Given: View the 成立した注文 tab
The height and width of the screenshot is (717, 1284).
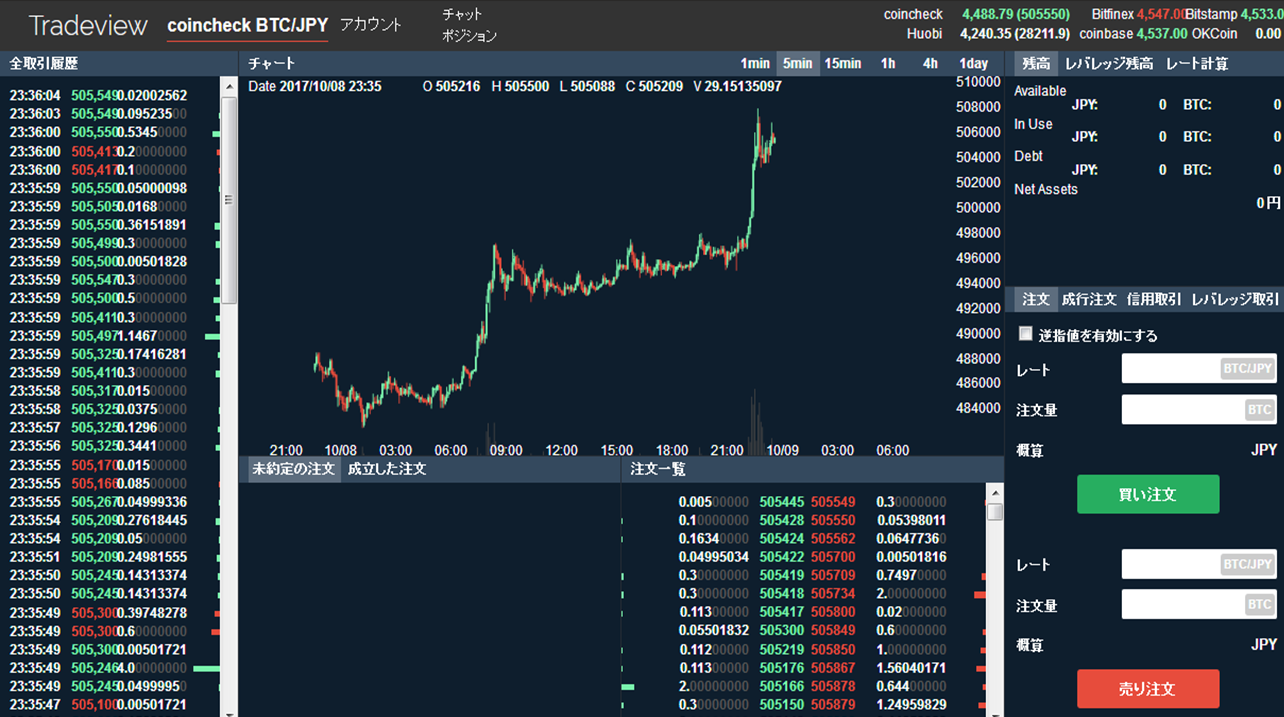Looking at the screenshot, I should (x=386, y=468).
